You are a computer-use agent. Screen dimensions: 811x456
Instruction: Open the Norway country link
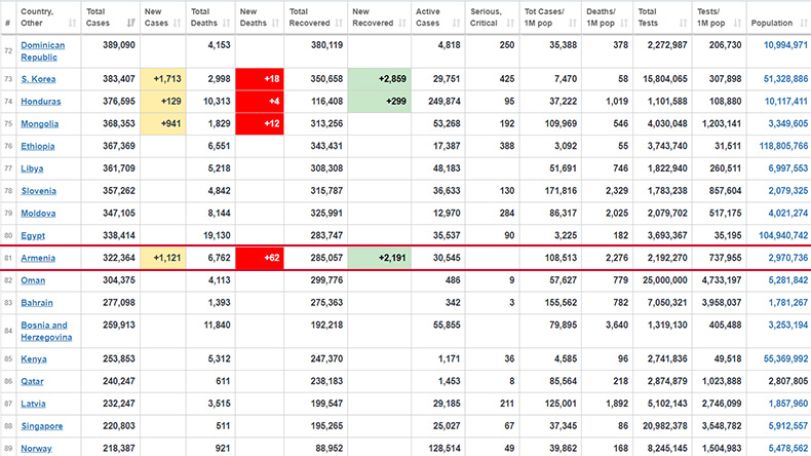point(36,448)
